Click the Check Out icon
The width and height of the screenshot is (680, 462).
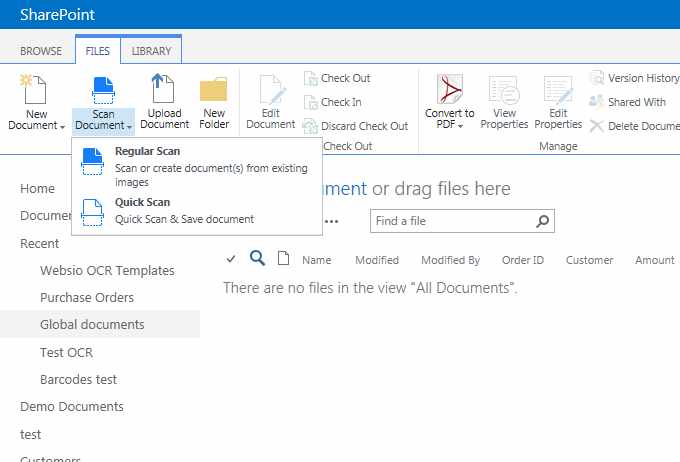coord(312,78)
